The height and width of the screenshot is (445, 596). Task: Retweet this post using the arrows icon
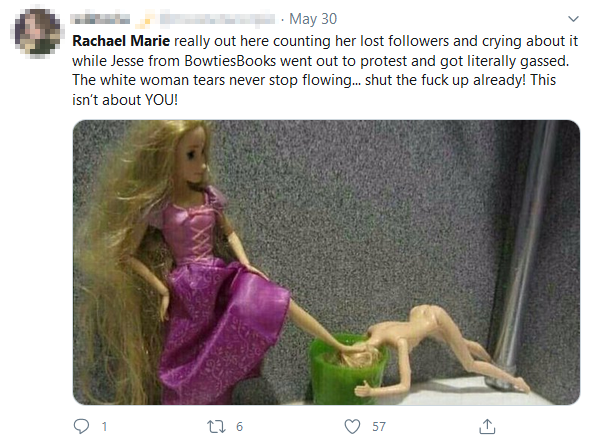(x=216, y=427)
